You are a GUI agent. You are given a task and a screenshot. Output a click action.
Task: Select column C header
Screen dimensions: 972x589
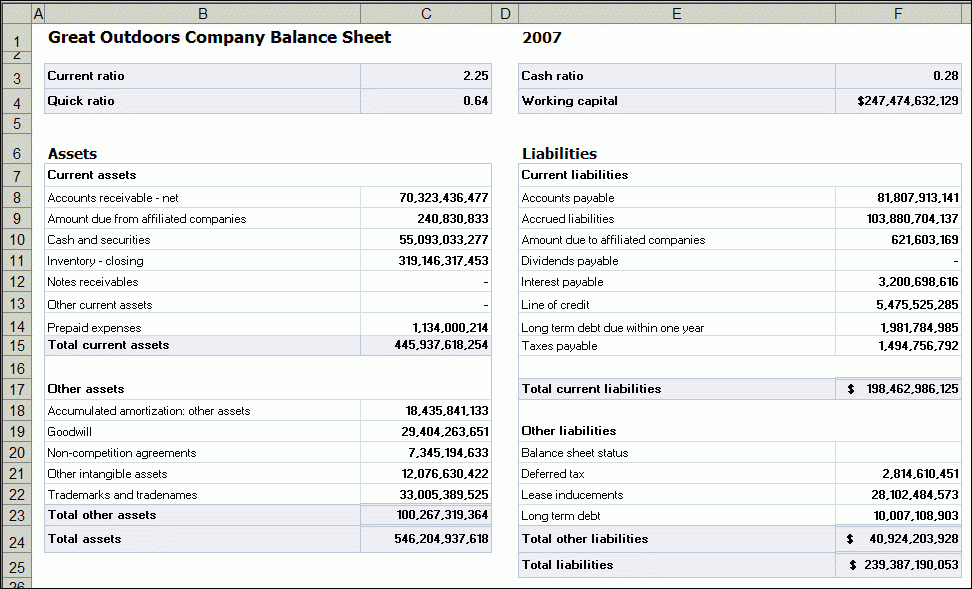tap(425, 13)
